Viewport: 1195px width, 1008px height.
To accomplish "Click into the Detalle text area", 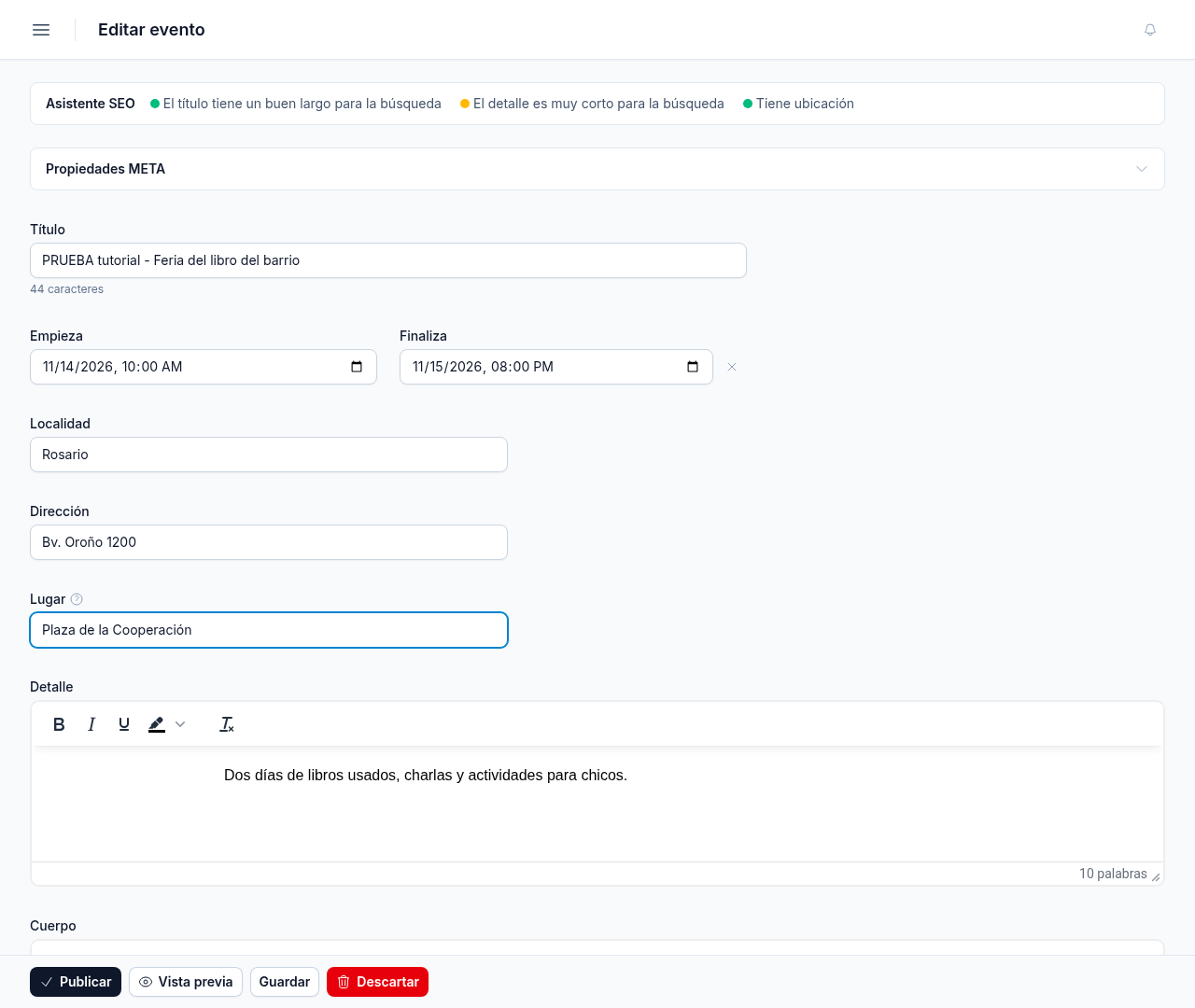I will pos(597,804).
